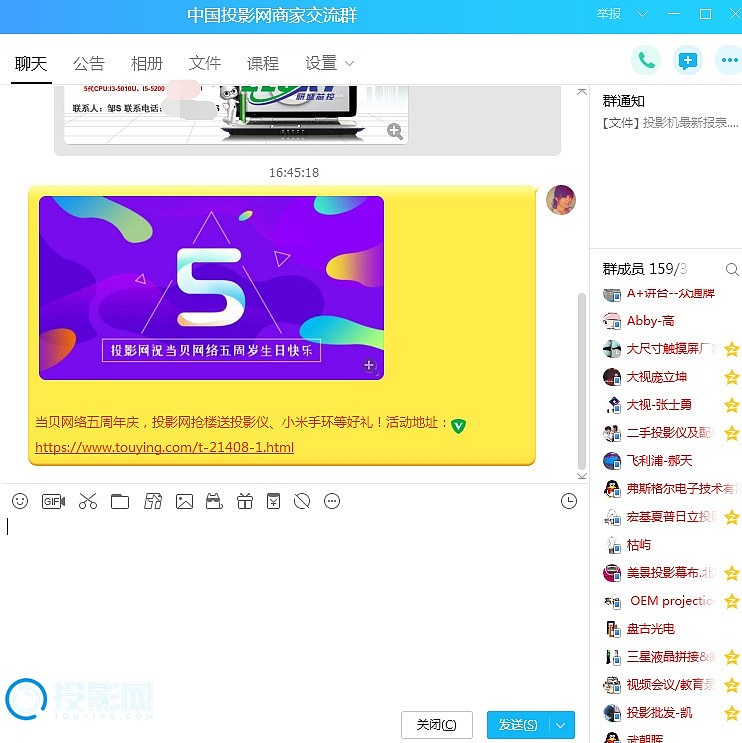Viewport: 742px width, 743px height.
Task: Click the star badge next to OEM projectio
Action: click(732, 601)
